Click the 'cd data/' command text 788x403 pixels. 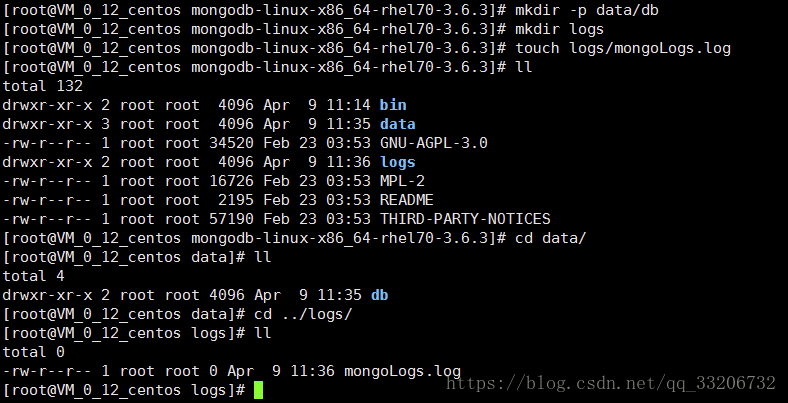pos(551,238)
